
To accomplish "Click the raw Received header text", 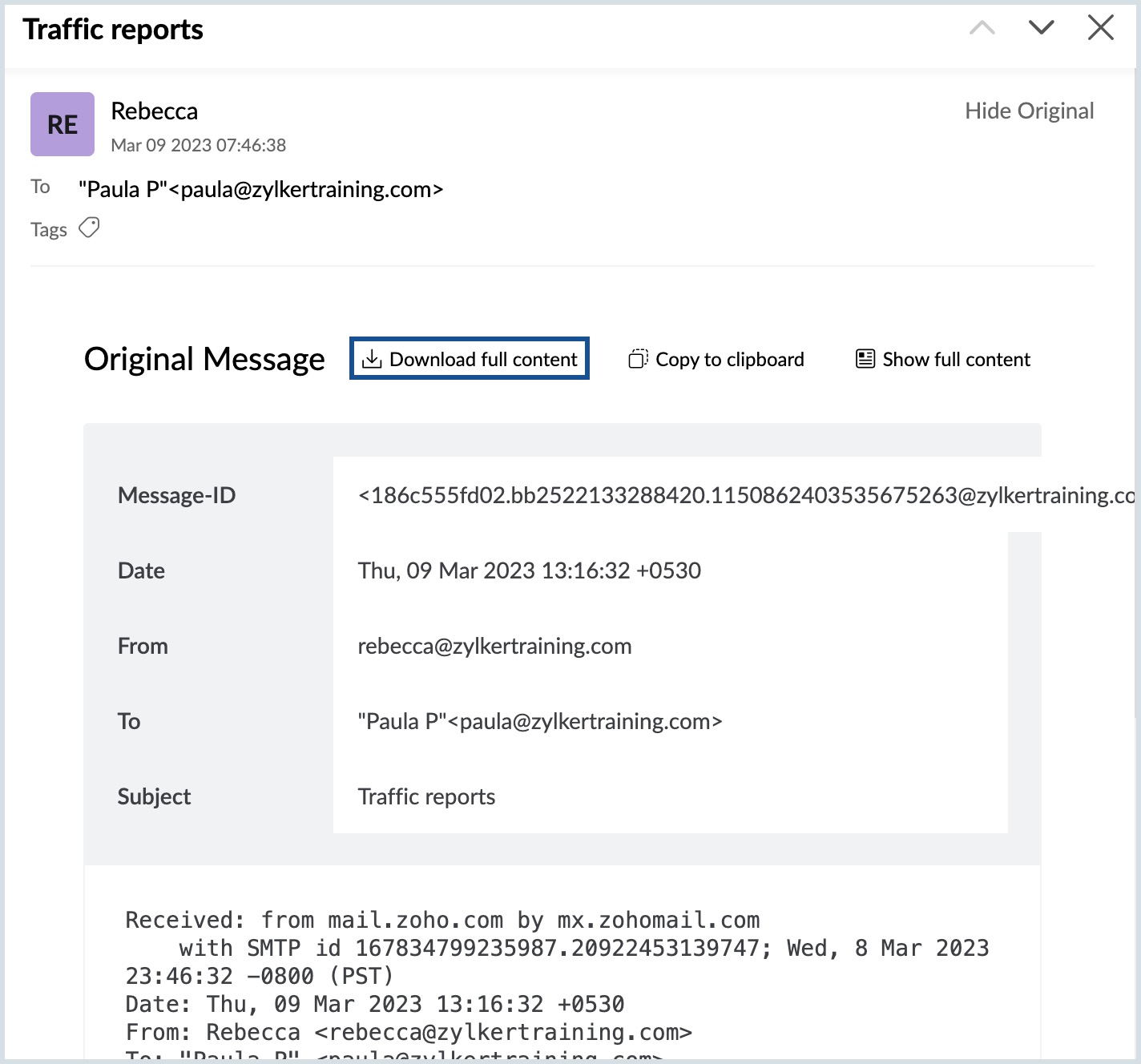I will (442, 920).
